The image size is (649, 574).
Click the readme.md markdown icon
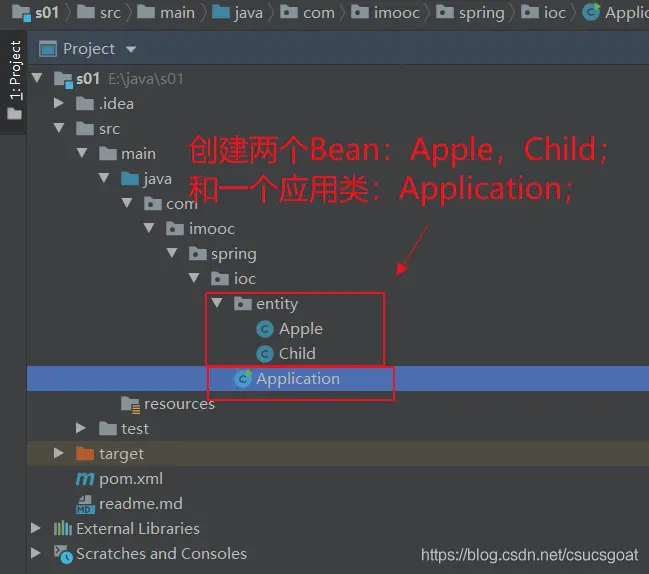click(x=85, y=504)
